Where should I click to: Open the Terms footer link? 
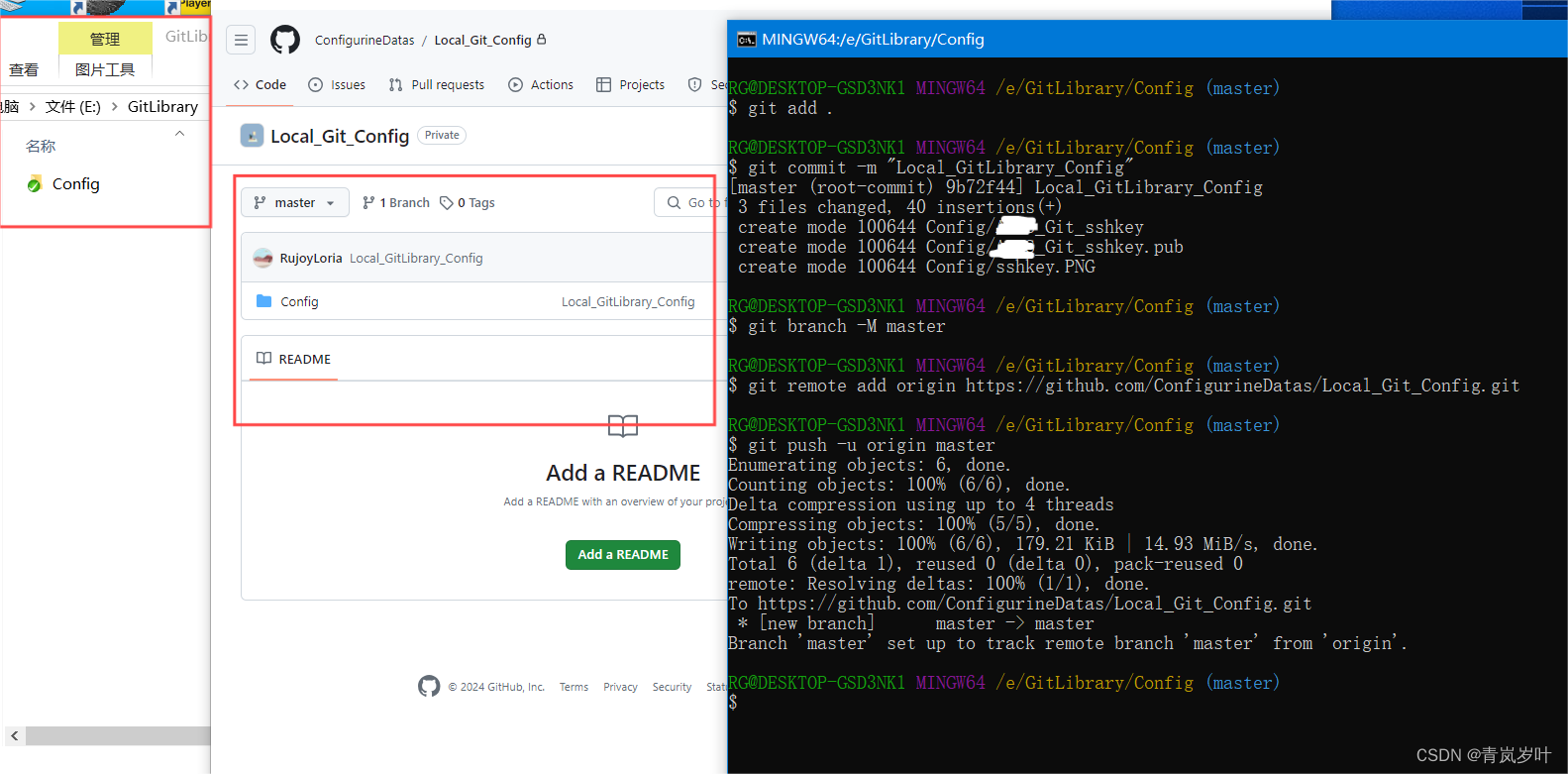(574, 687)
